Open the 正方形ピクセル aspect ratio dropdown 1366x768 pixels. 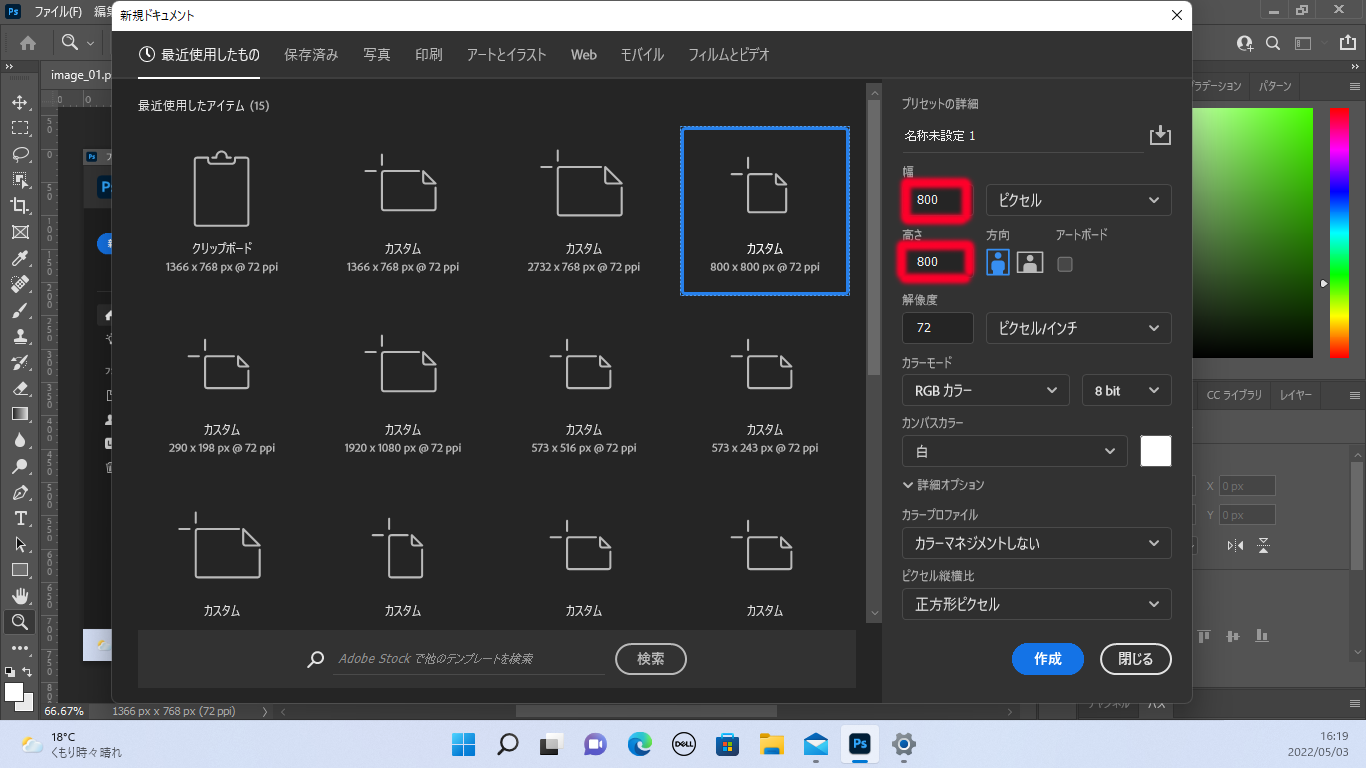coord(1037,604)
